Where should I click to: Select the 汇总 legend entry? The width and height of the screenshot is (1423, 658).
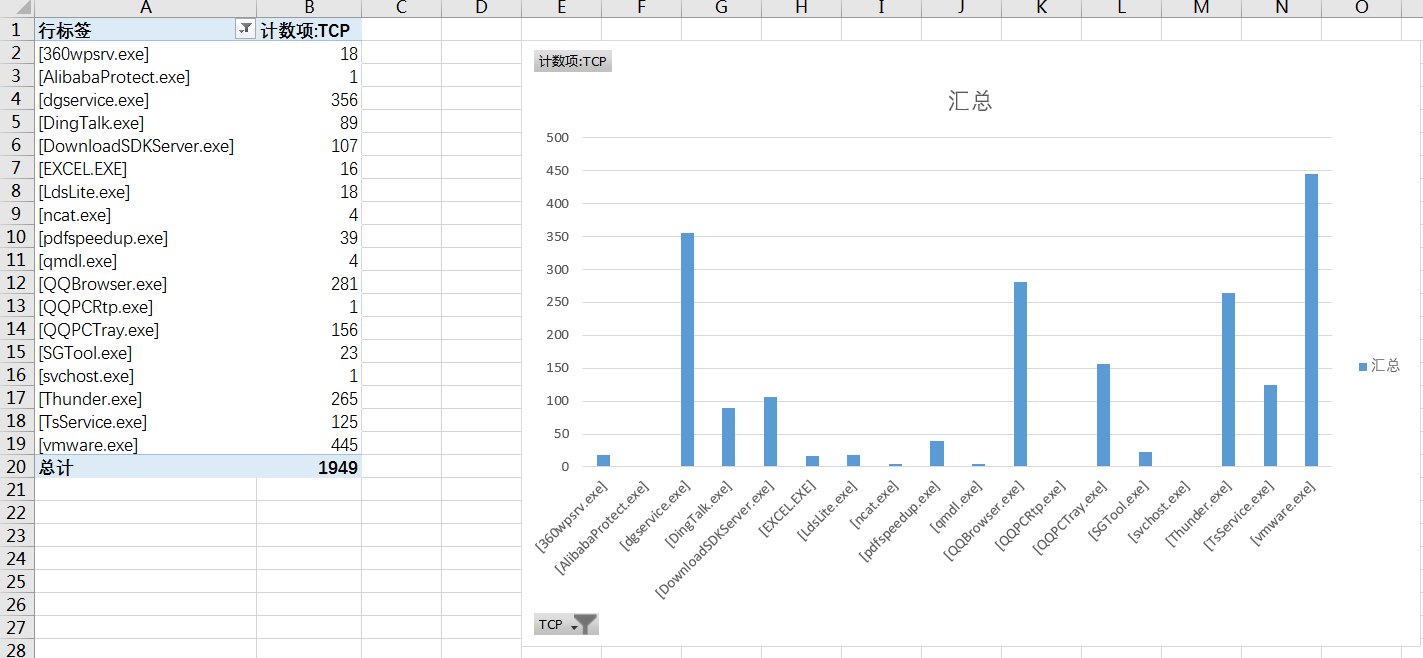[x=1379, y=366]
